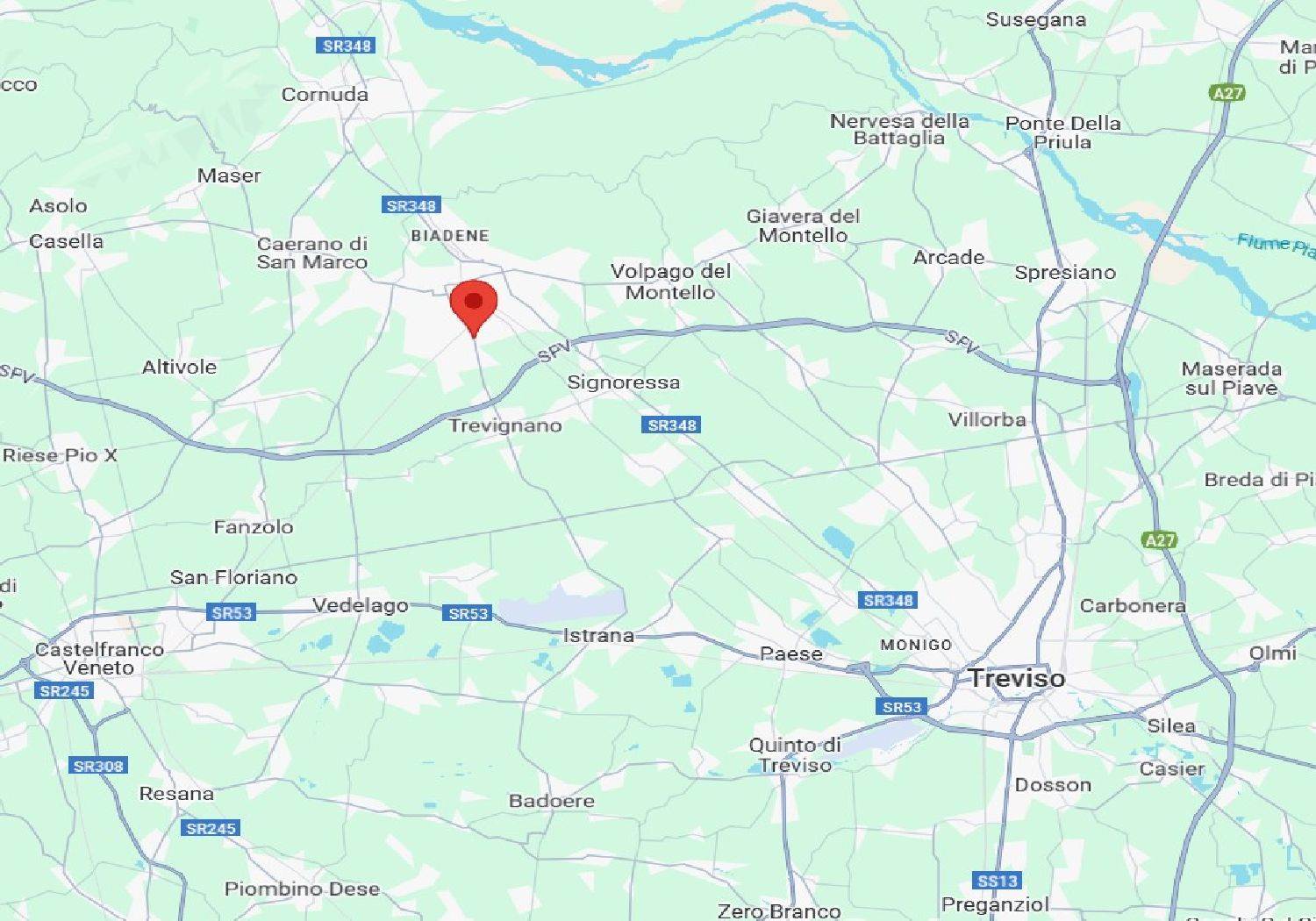Click the A27 highway shield near Susegana
The height and width of the screenshot is (921, 1316).
[1227, 93]
